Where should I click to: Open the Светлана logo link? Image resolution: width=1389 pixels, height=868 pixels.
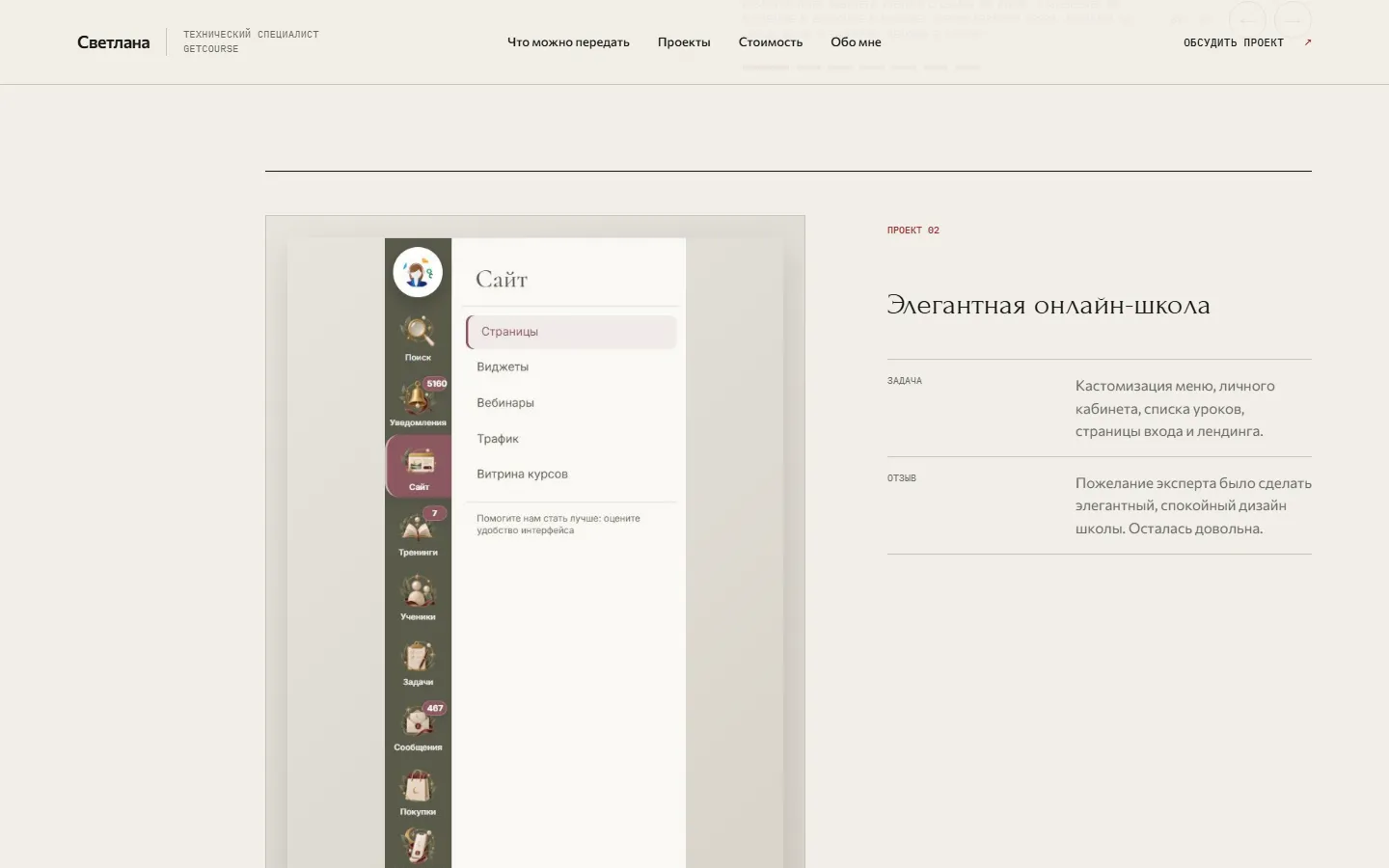(113, 42)
